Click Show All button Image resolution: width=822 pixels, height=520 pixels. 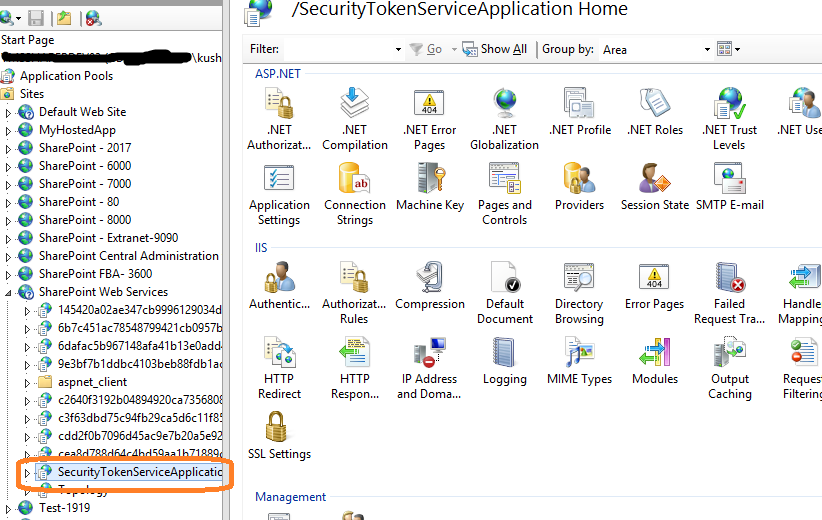point(494,49)
